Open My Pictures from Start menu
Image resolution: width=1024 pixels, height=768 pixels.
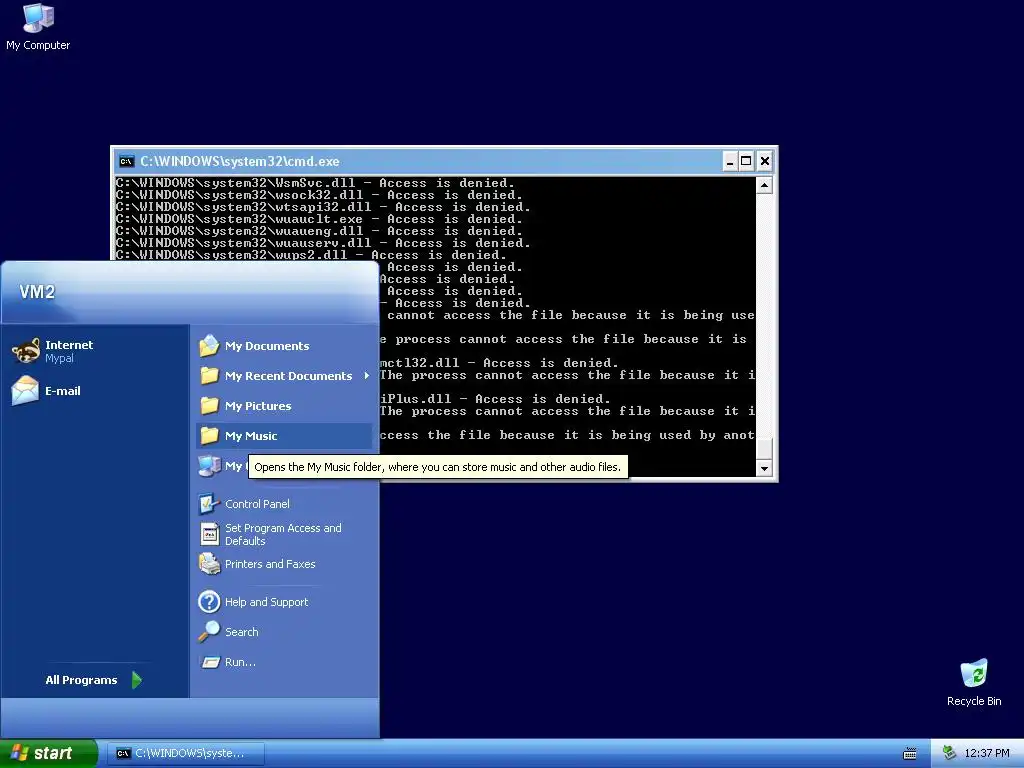(x=284, y=406)
